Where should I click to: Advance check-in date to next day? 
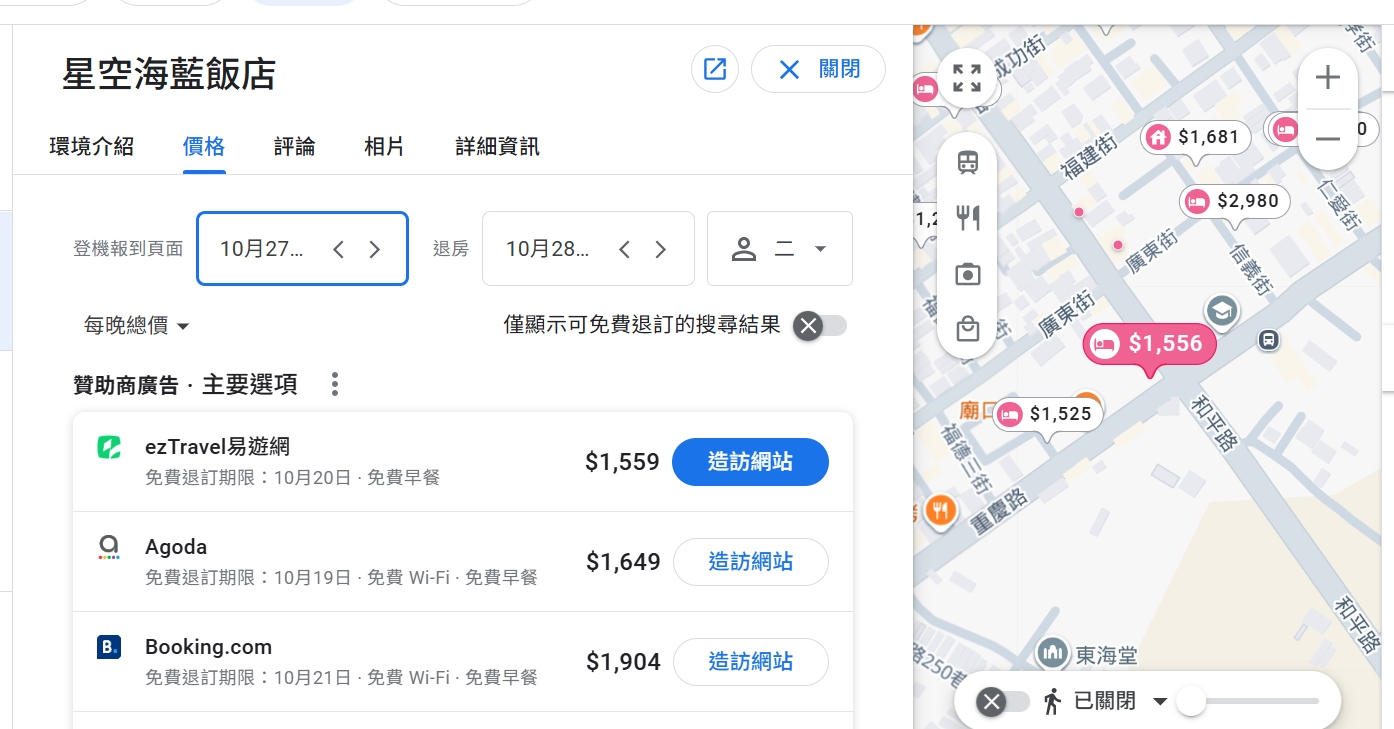pos(375,249)
